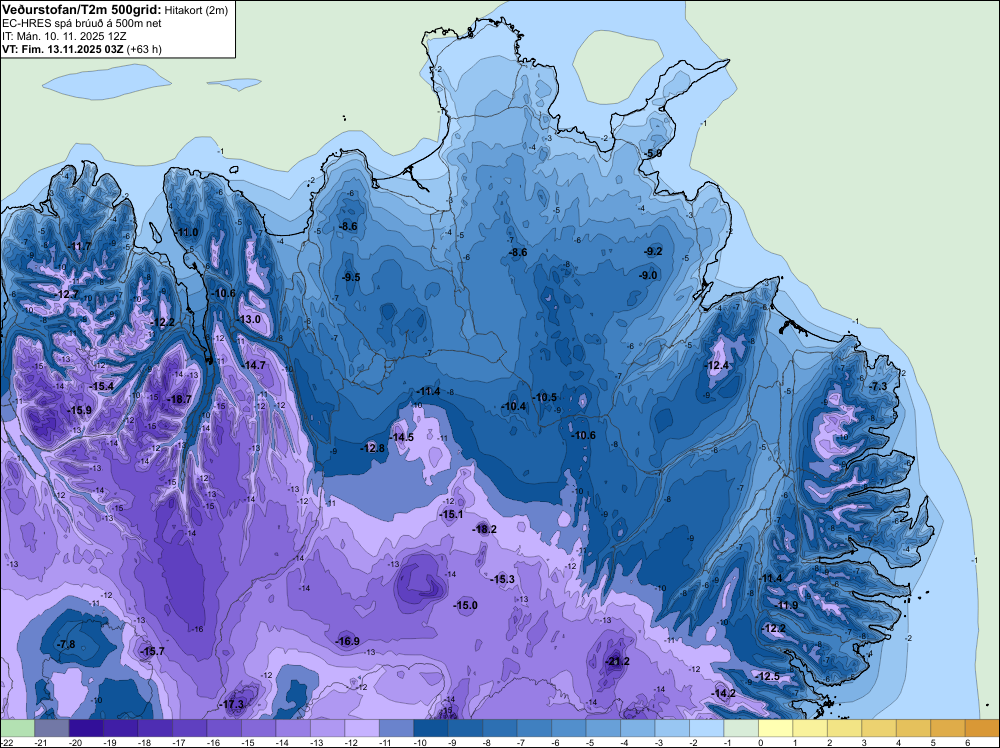Click the -12.5 temperature label

click(767, 676)
